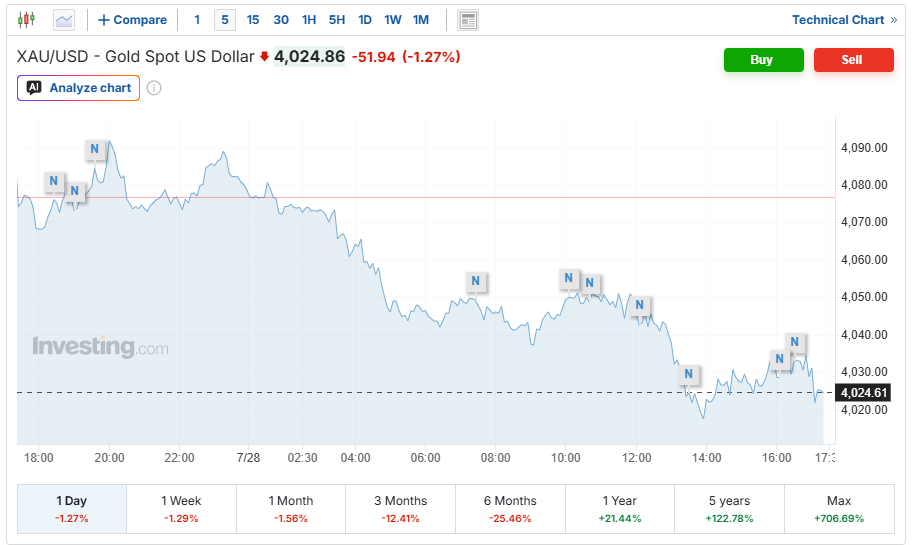Open the chart layout table icon
The image size is (914, 545).
pos(468,20)
